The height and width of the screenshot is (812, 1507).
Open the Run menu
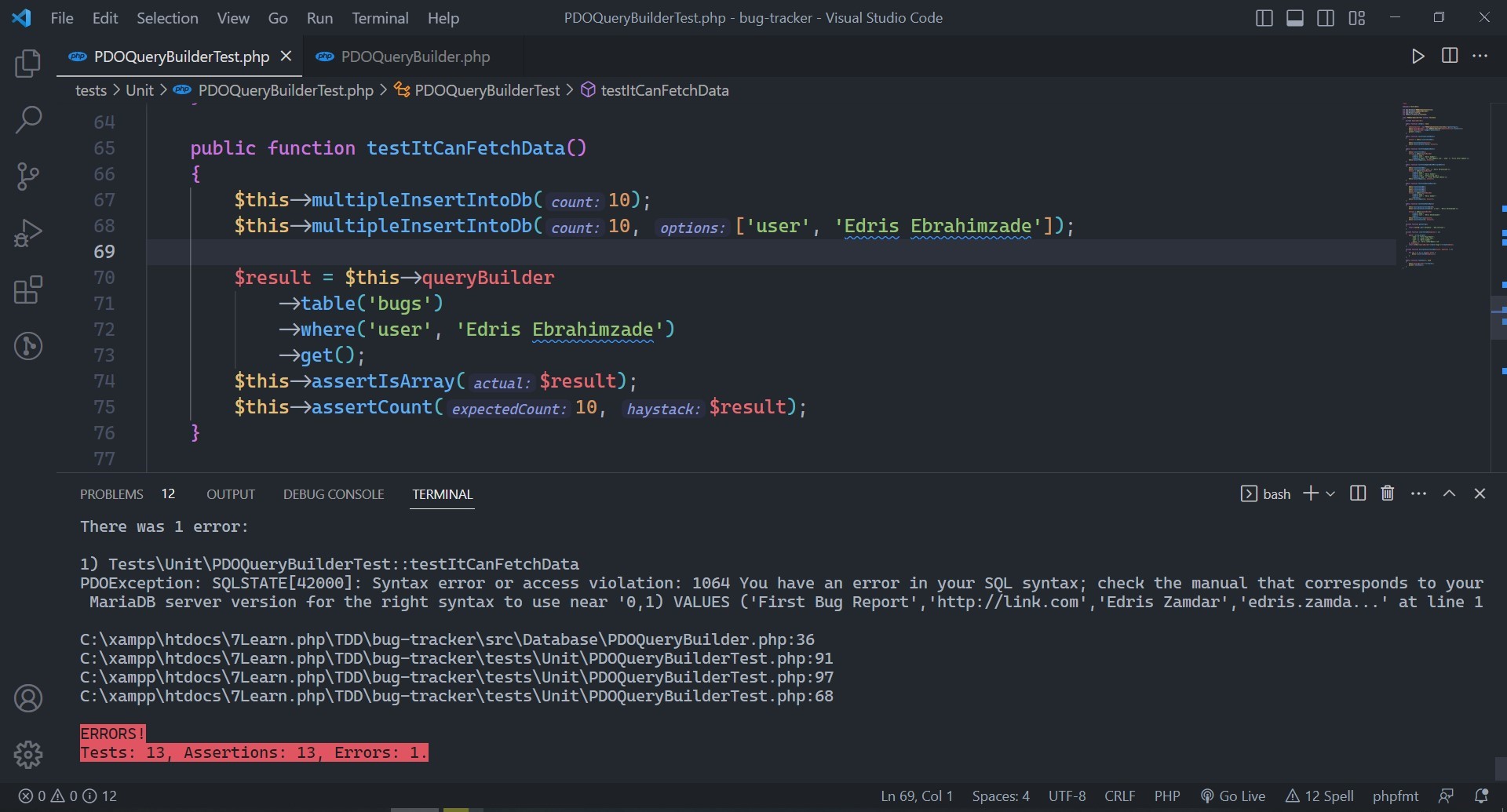tap(319, 18)
